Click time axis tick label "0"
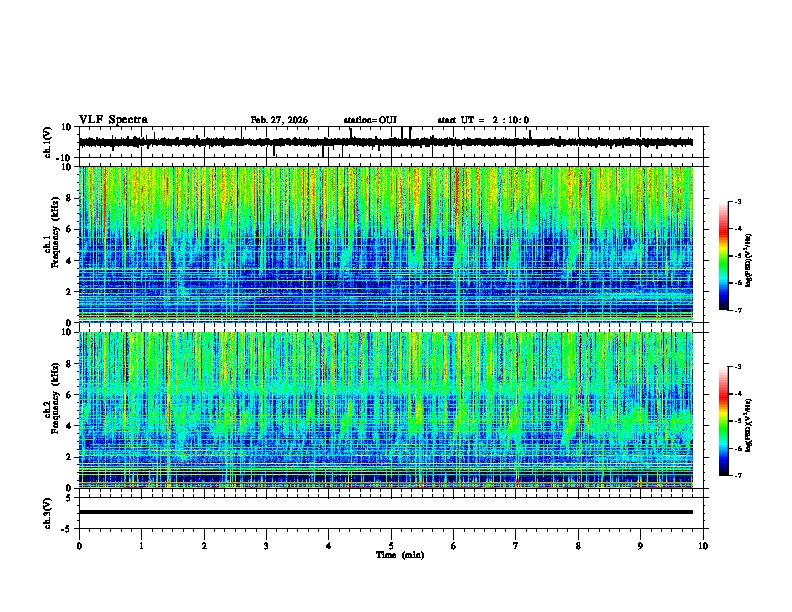Screen dimensions: 792x612 [79, 546]
